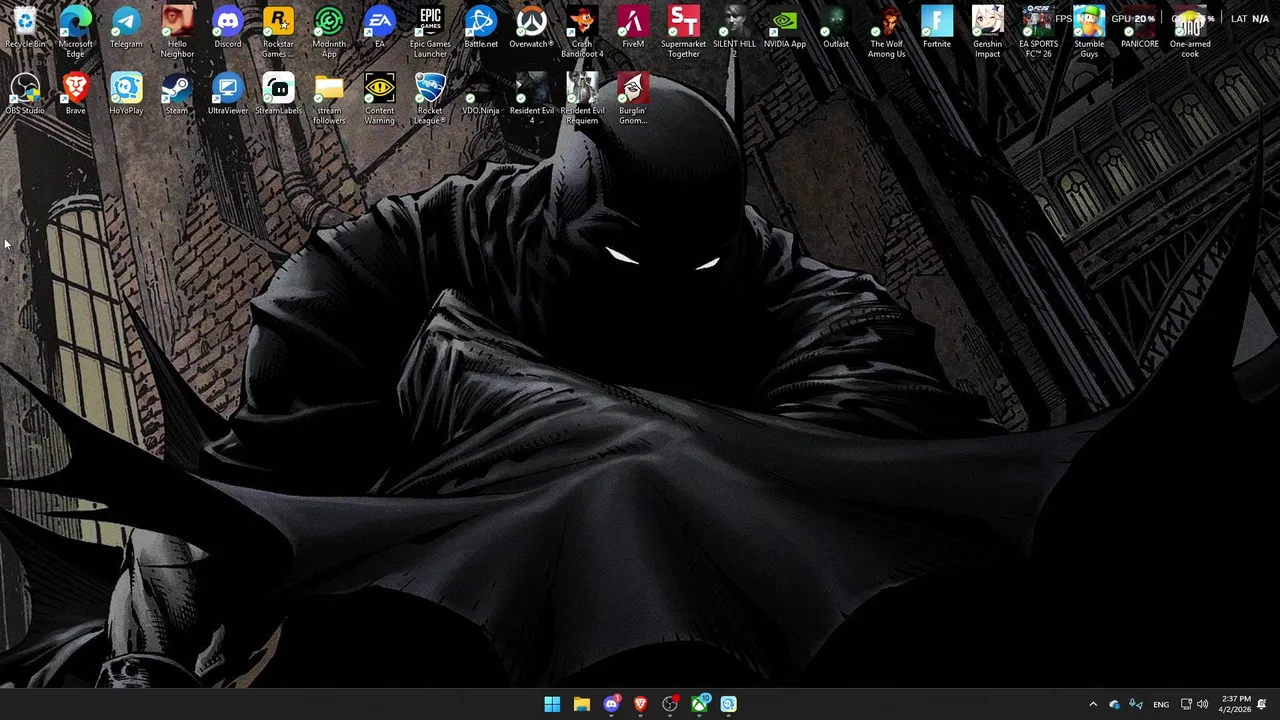1280x720 pixels.
Task: Select the Discord desktop shortcut
Action: (x=228, y=28)
